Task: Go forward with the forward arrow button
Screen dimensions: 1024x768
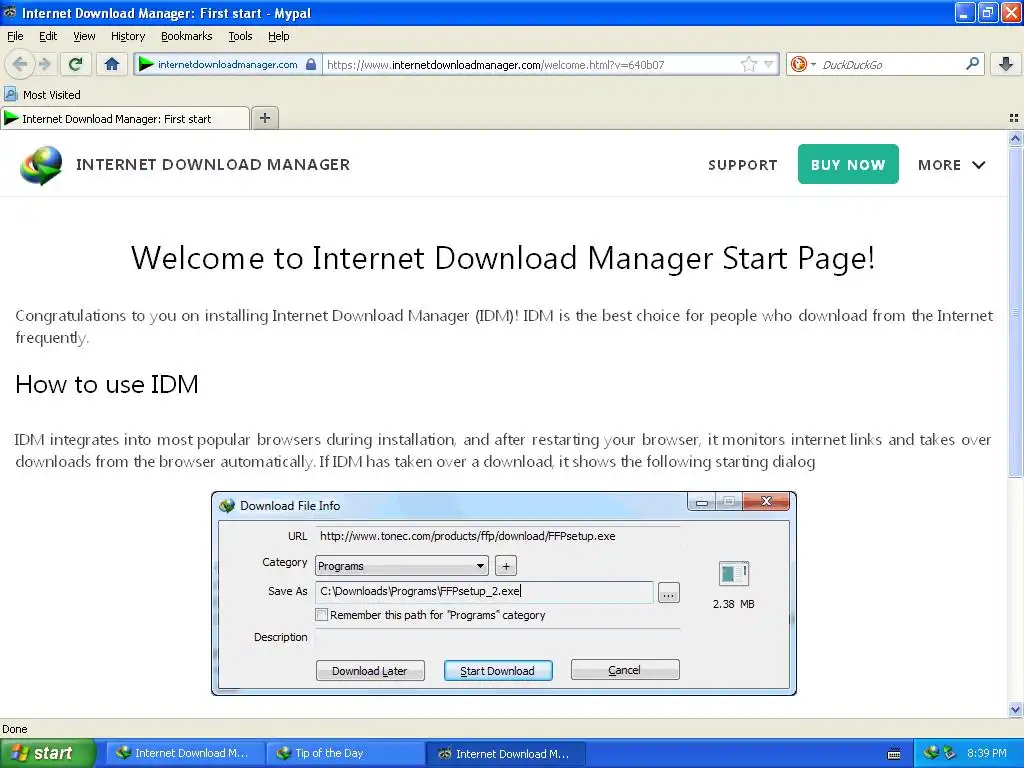Action: point(44,64)
